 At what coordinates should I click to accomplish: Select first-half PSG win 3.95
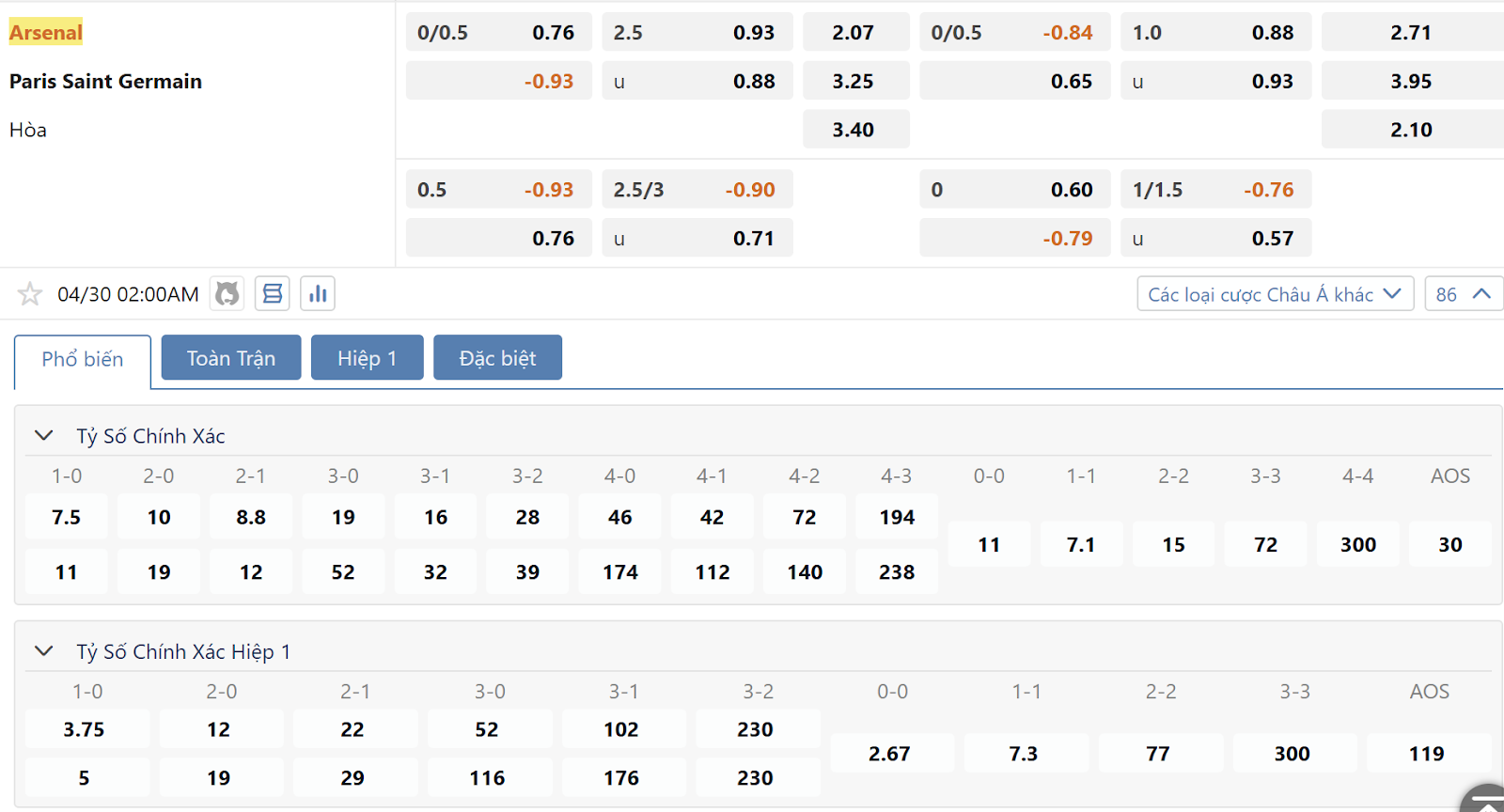click(x=1413, y=81)
